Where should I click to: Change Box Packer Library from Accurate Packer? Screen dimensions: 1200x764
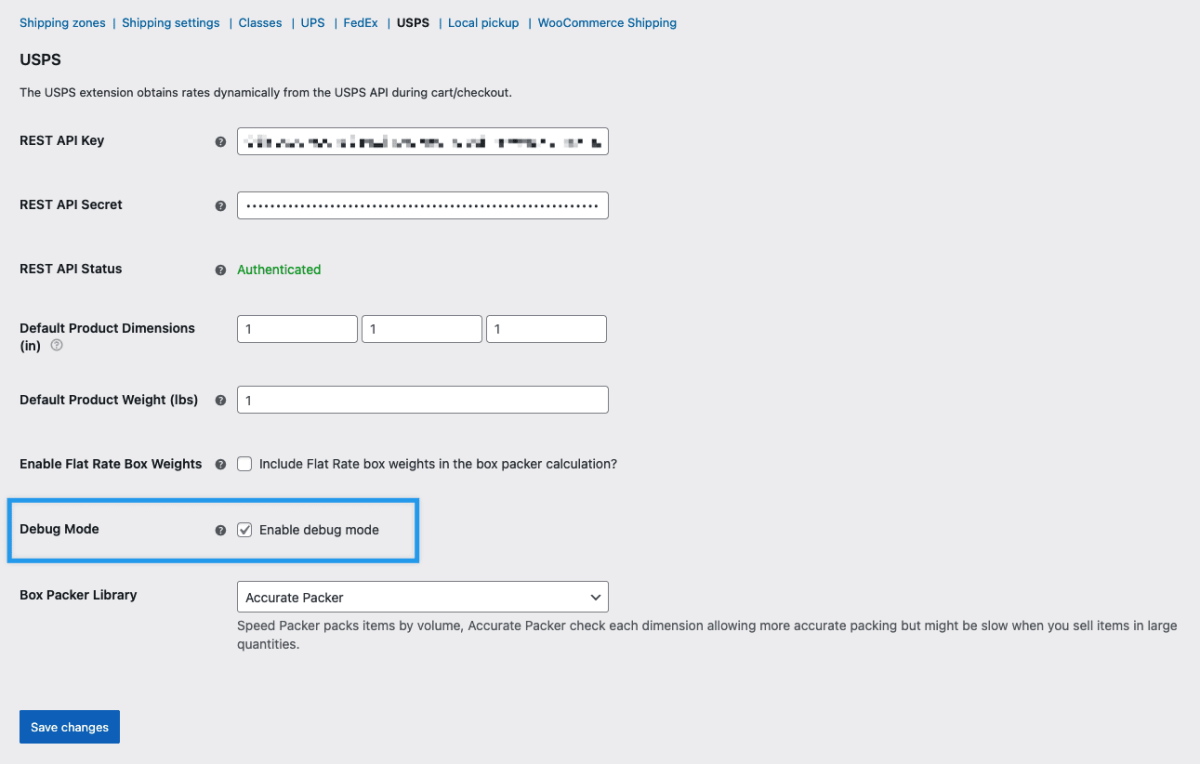coord(422,596)
